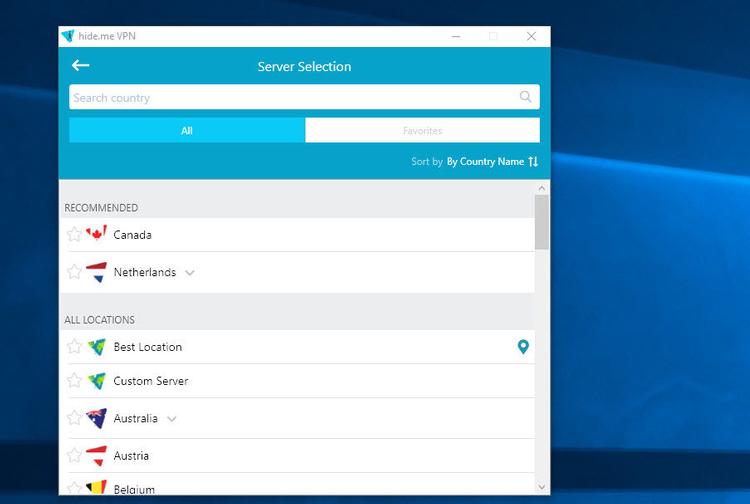Click the back arrow in Server Selection
Screen dimensions: 750x504
point(81,66)
